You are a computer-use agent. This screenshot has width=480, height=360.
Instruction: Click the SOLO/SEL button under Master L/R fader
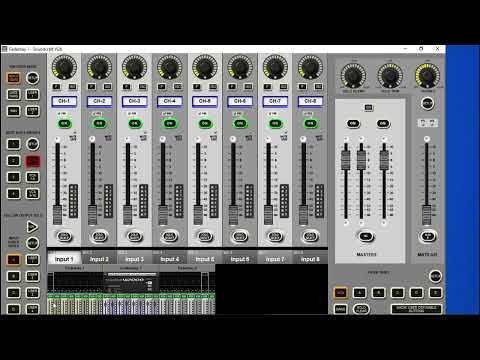click(428, 236)
